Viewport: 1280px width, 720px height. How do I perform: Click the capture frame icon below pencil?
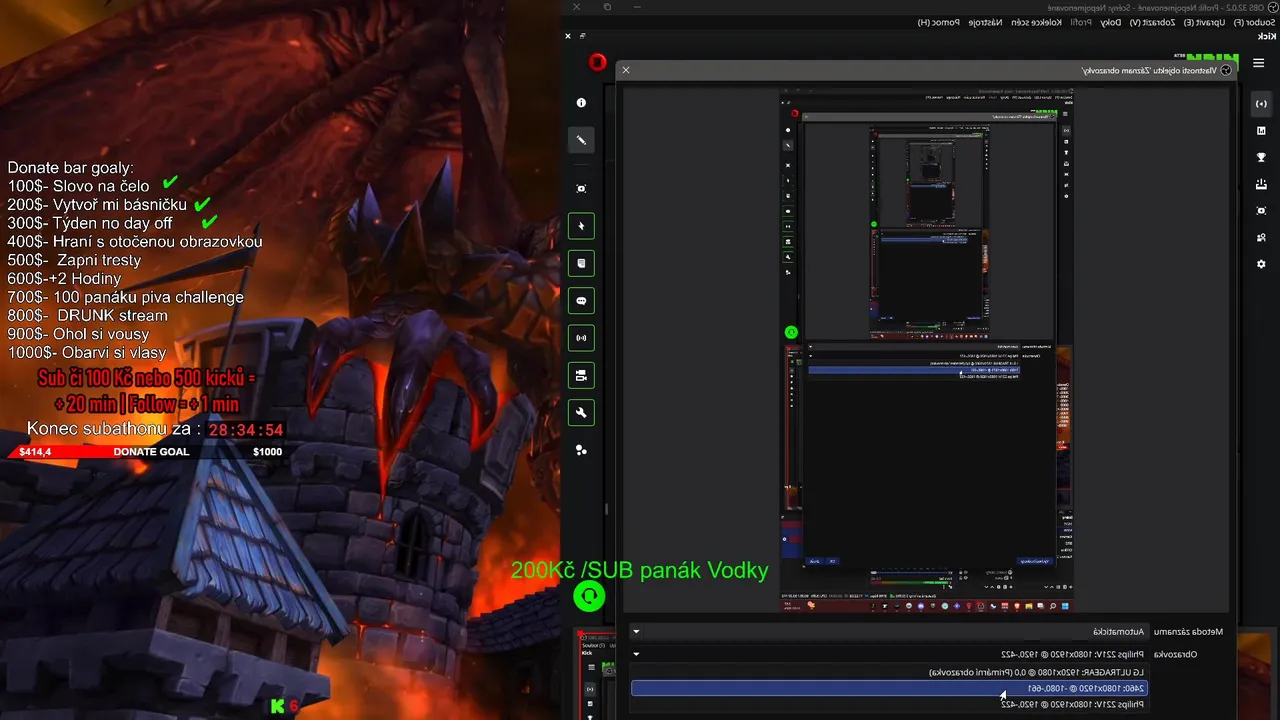click(x=581, y=188)
